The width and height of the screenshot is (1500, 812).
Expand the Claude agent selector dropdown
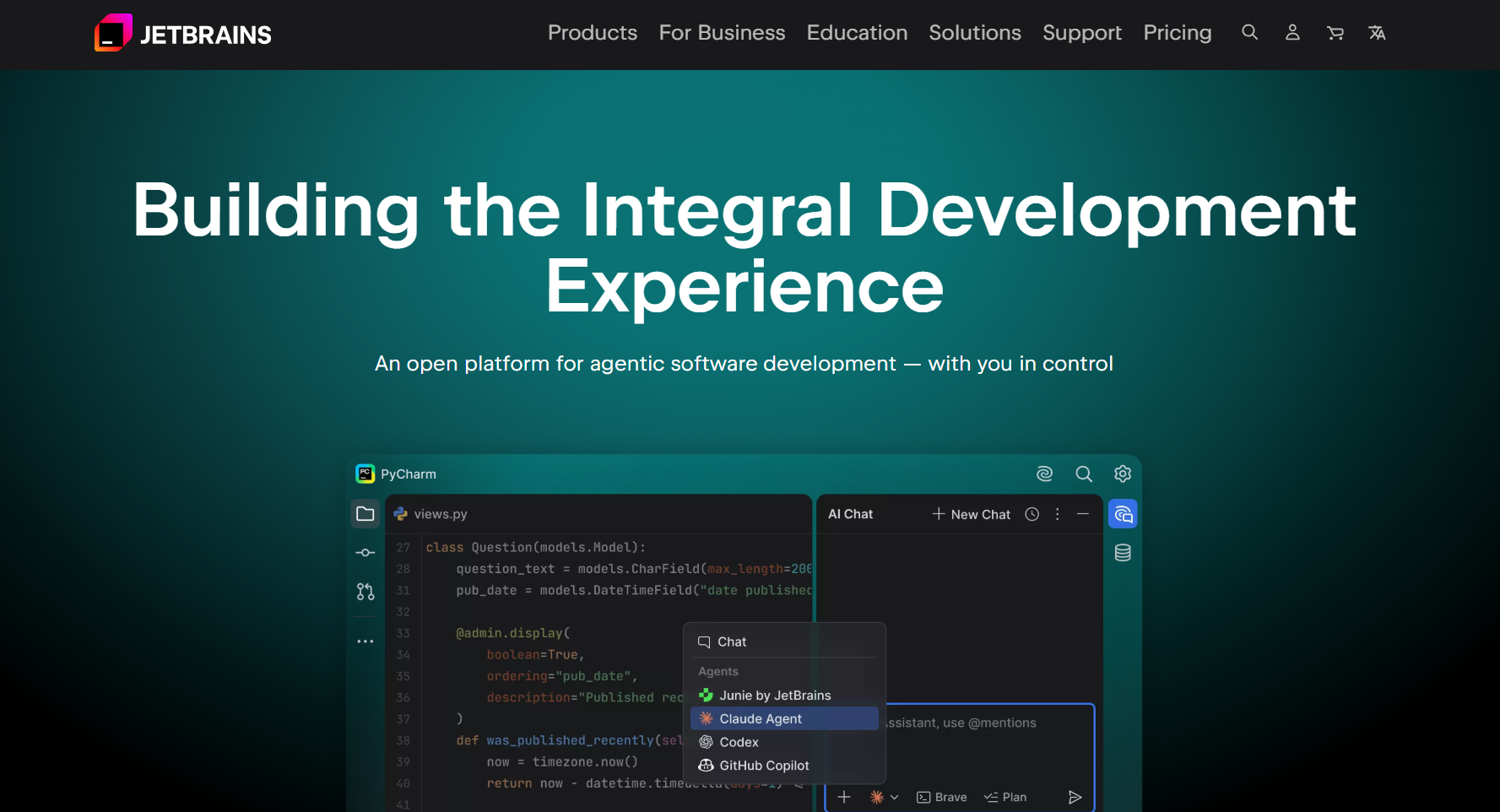point(884,797)
